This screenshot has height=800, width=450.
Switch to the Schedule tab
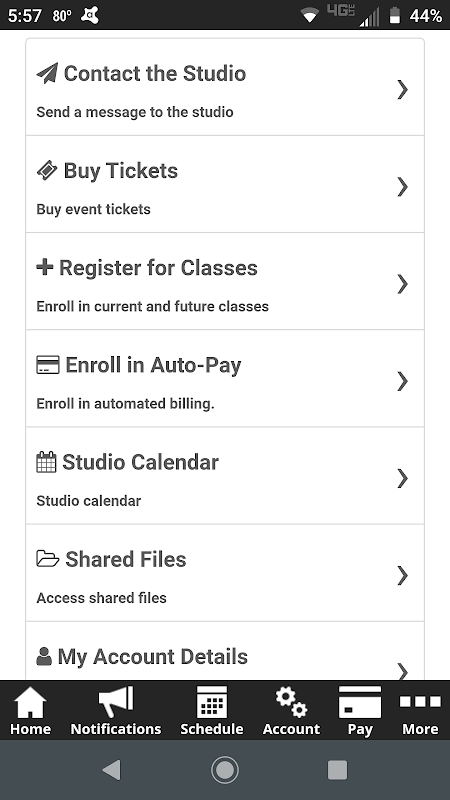(212, 711)
